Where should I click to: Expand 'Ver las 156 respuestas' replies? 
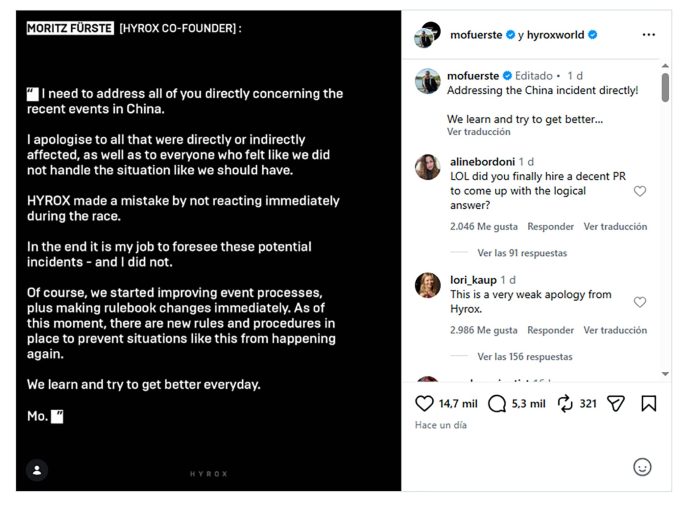525,357
